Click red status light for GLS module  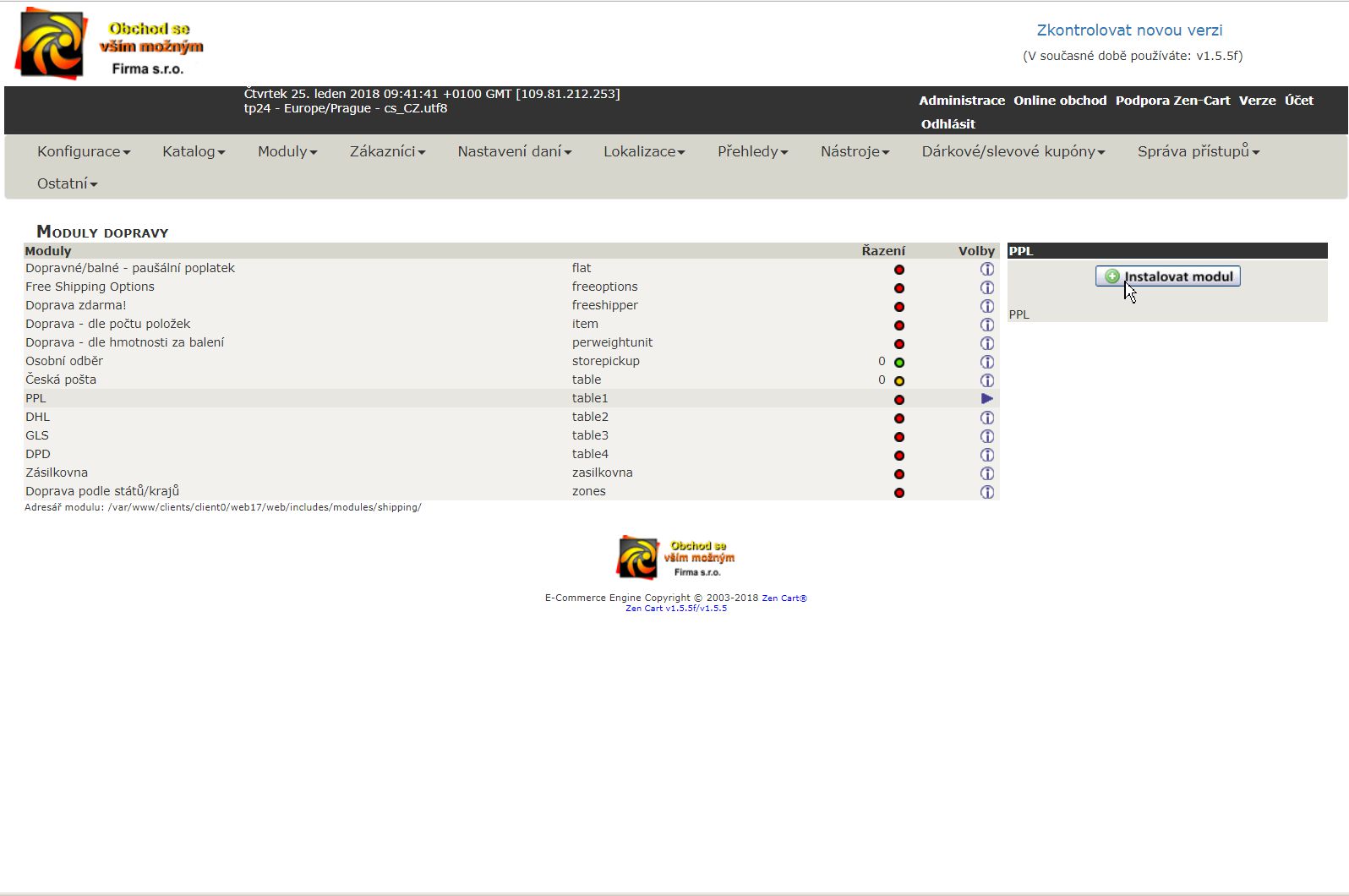(899, 437)
